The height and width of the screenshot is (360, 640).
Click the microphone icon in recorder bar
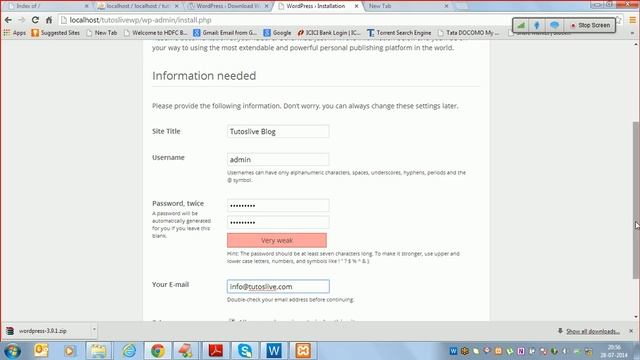tap(537, 25)
